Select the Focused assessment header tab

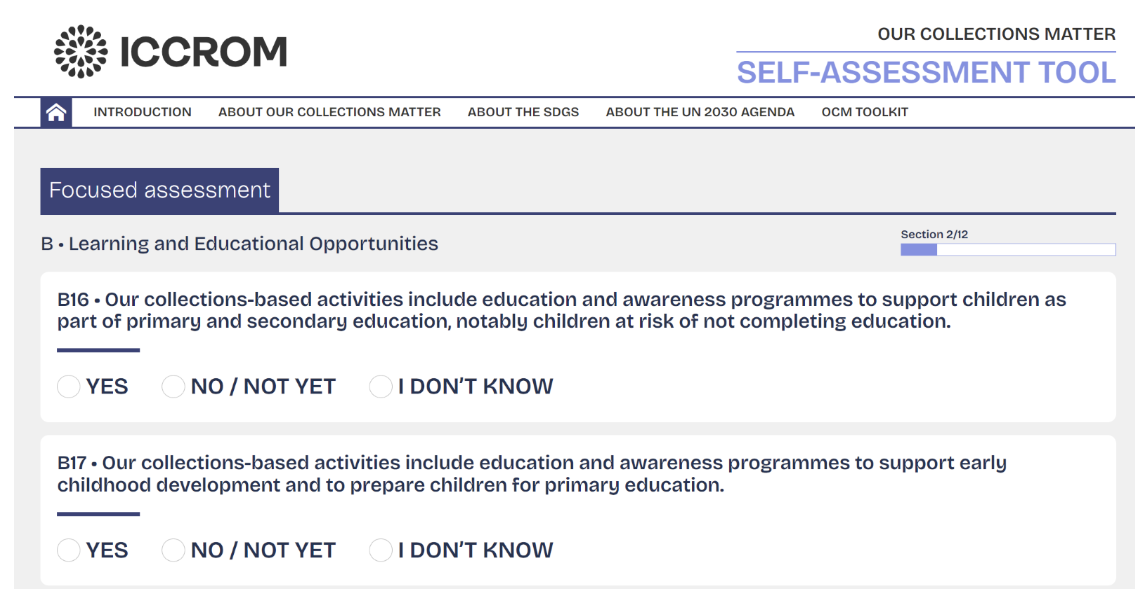point(160,190)
